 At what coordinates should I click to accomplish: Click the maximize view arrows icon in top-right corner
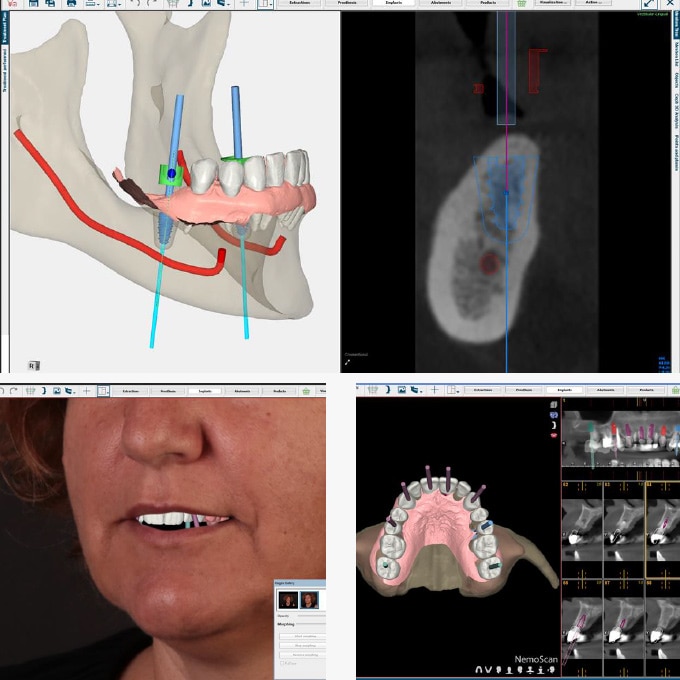pyautogui.click(x=649, y=4)
